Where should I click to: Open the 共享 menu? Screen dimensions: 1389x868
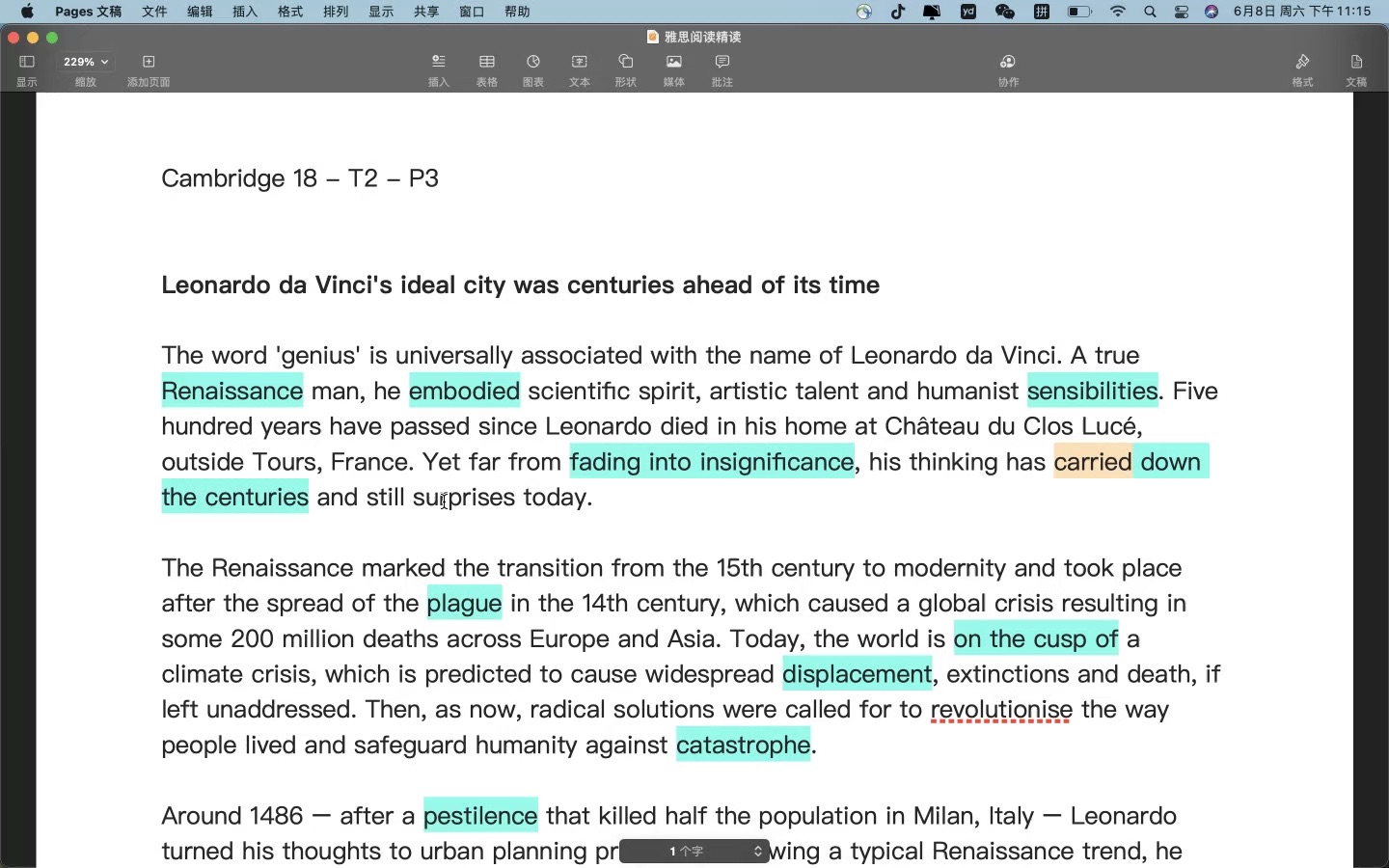coord(426,12)
